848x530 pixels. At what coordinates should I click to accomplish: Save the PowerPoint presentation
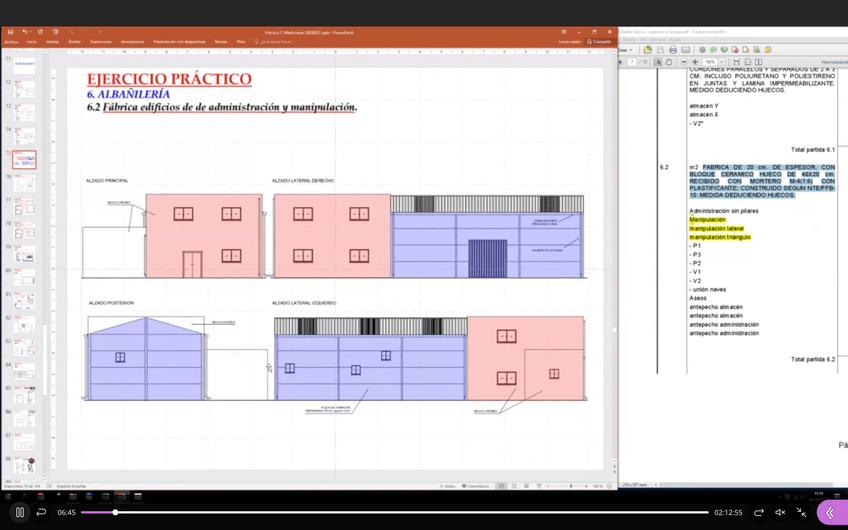[10, 32]
